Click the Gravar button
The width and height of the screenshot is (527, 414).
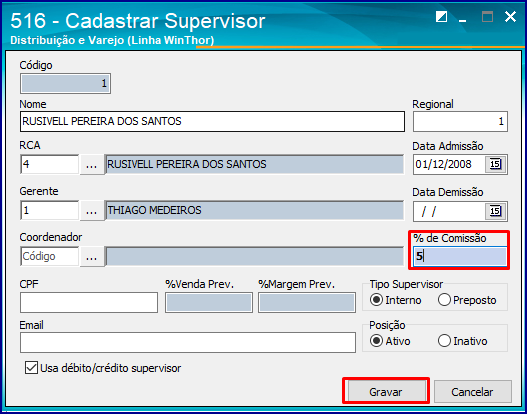(x=386, y=392)
